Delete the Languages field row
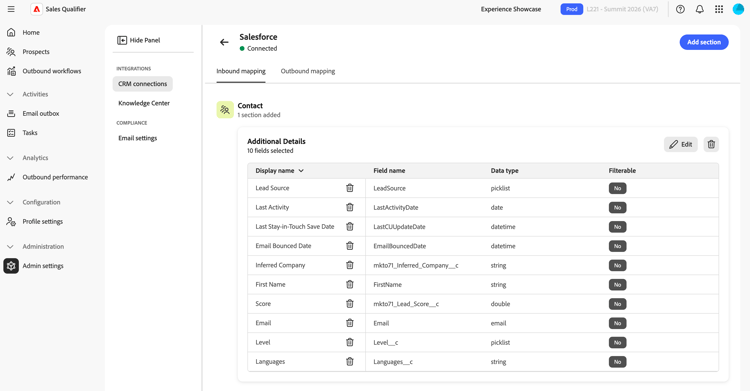 click(350, 362)
